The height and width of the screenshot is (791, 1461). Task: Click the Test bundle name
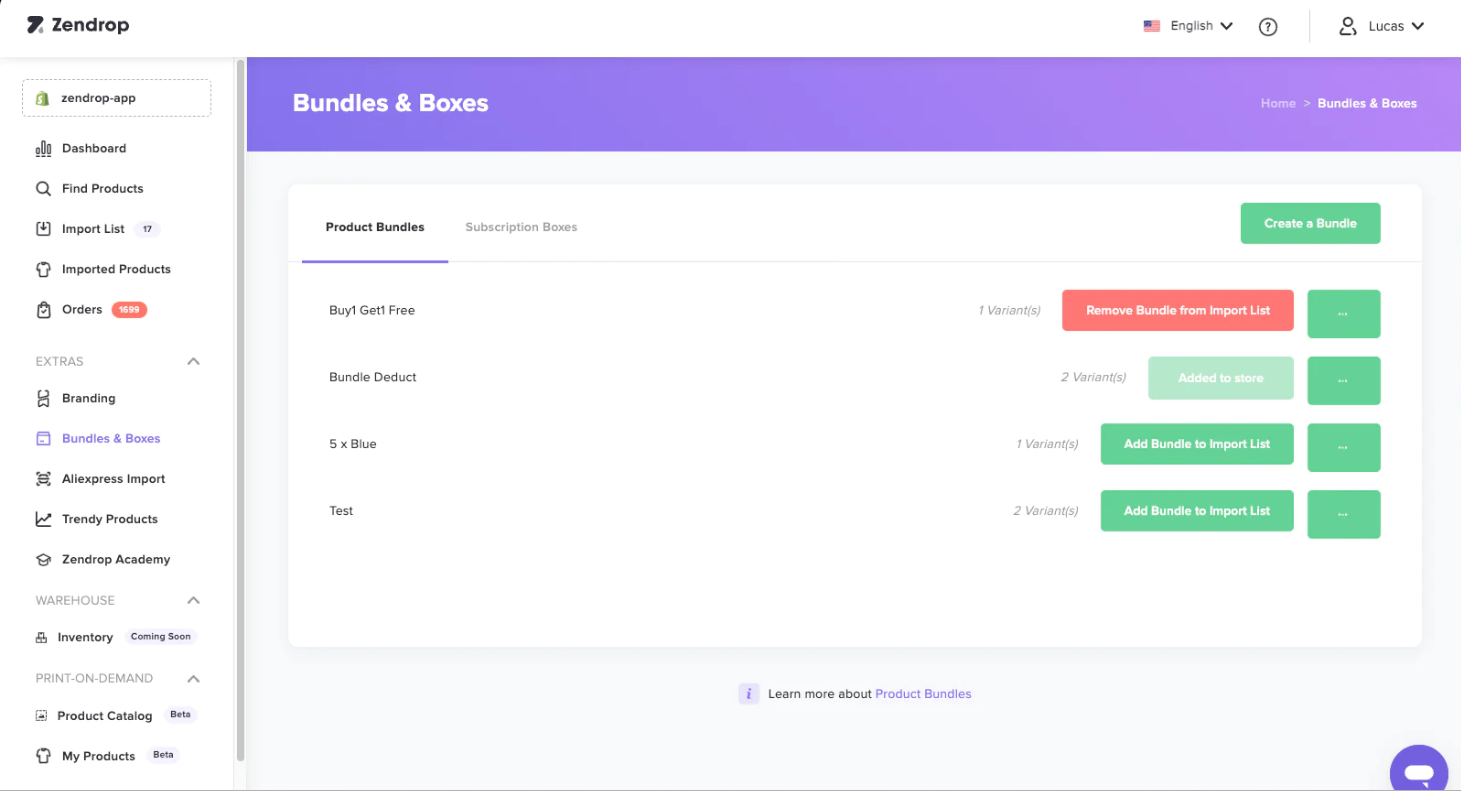[x=341, y=511]
